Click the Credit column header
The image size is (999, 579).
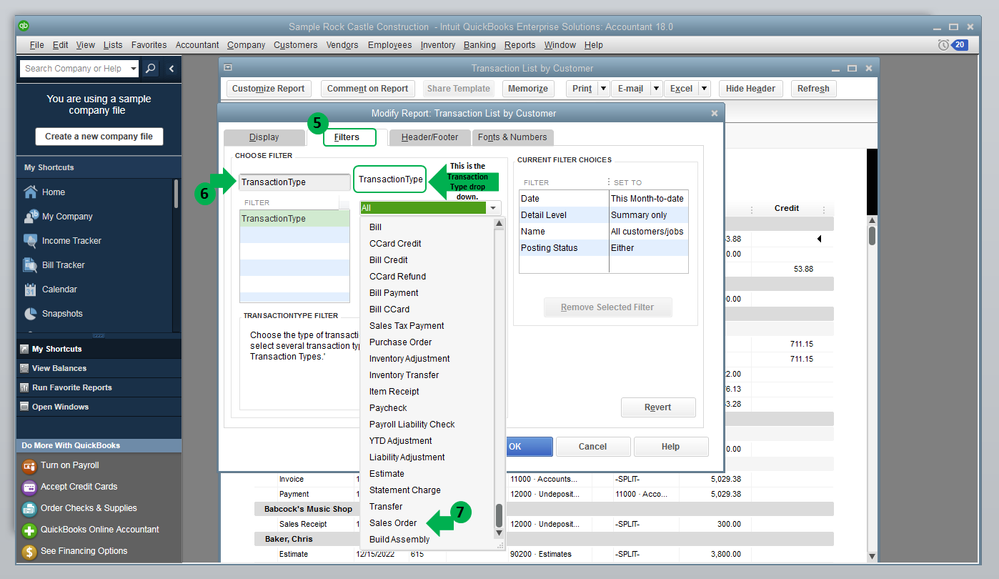(786, 208)
